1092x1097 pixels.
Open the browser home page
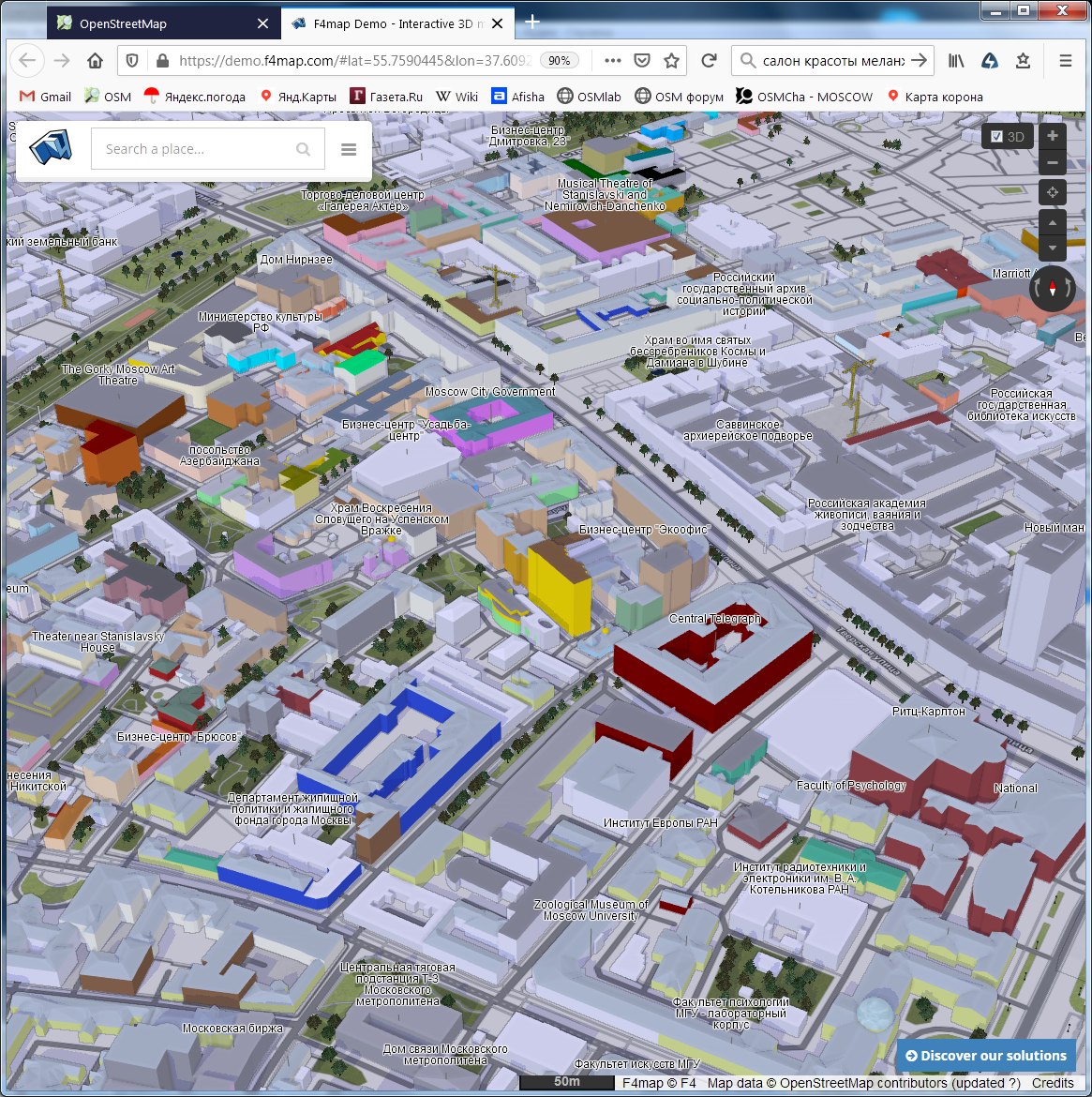95,61
